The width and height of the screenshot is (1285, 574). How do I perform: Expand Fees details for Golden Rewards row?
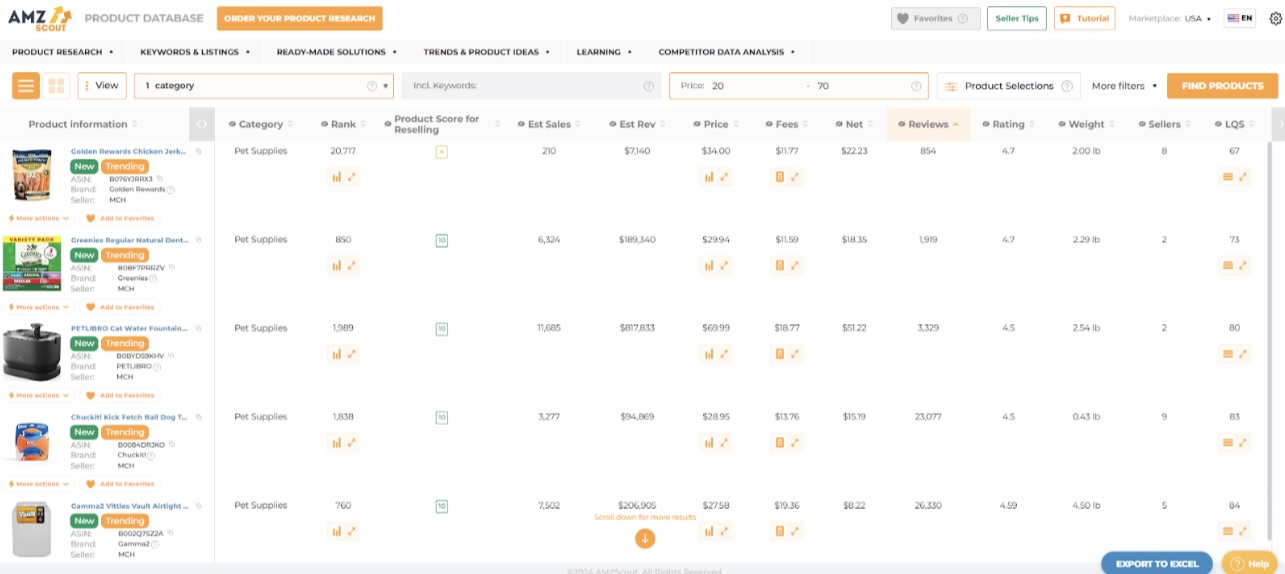pos(795,177)
